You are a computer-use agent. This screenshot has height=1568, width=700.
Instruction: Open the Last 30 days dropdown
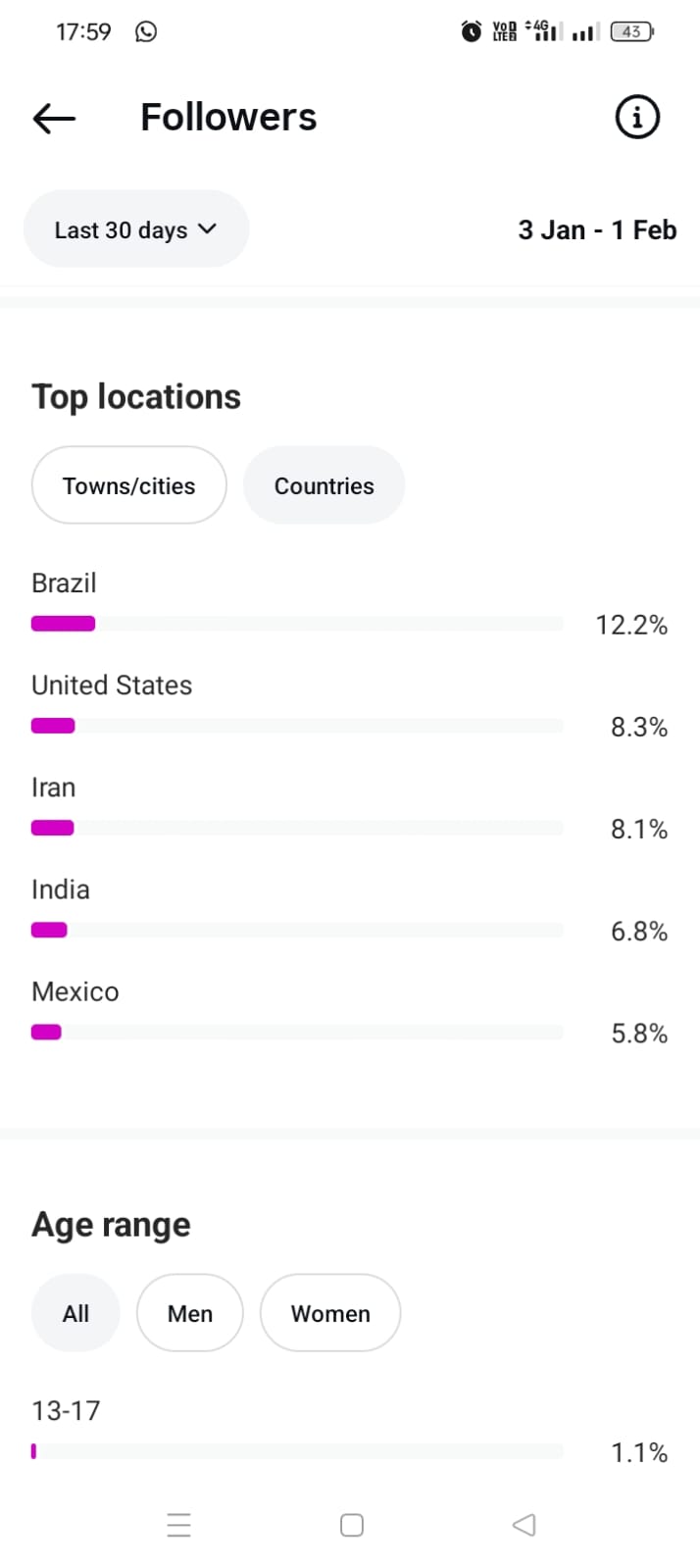pos(135,229)
